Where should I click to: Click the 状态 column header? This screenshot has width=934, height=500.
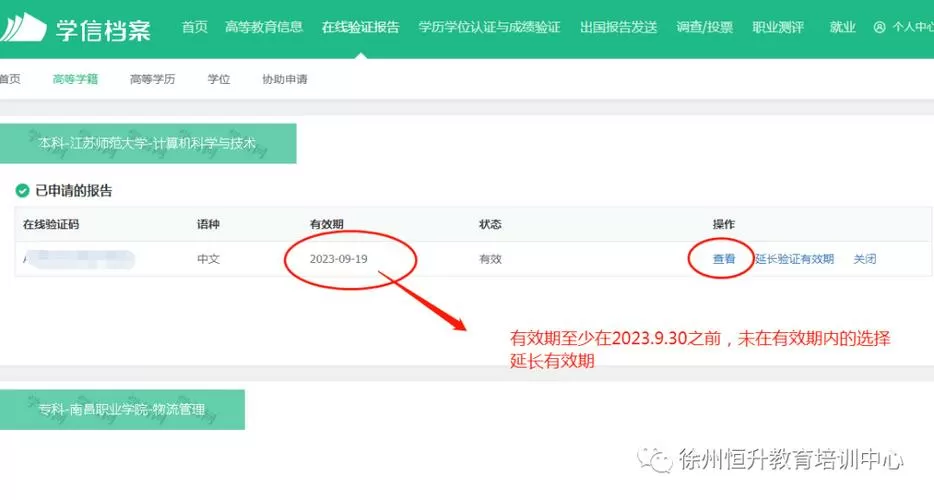pyautogui.click(x=490, y=224)
